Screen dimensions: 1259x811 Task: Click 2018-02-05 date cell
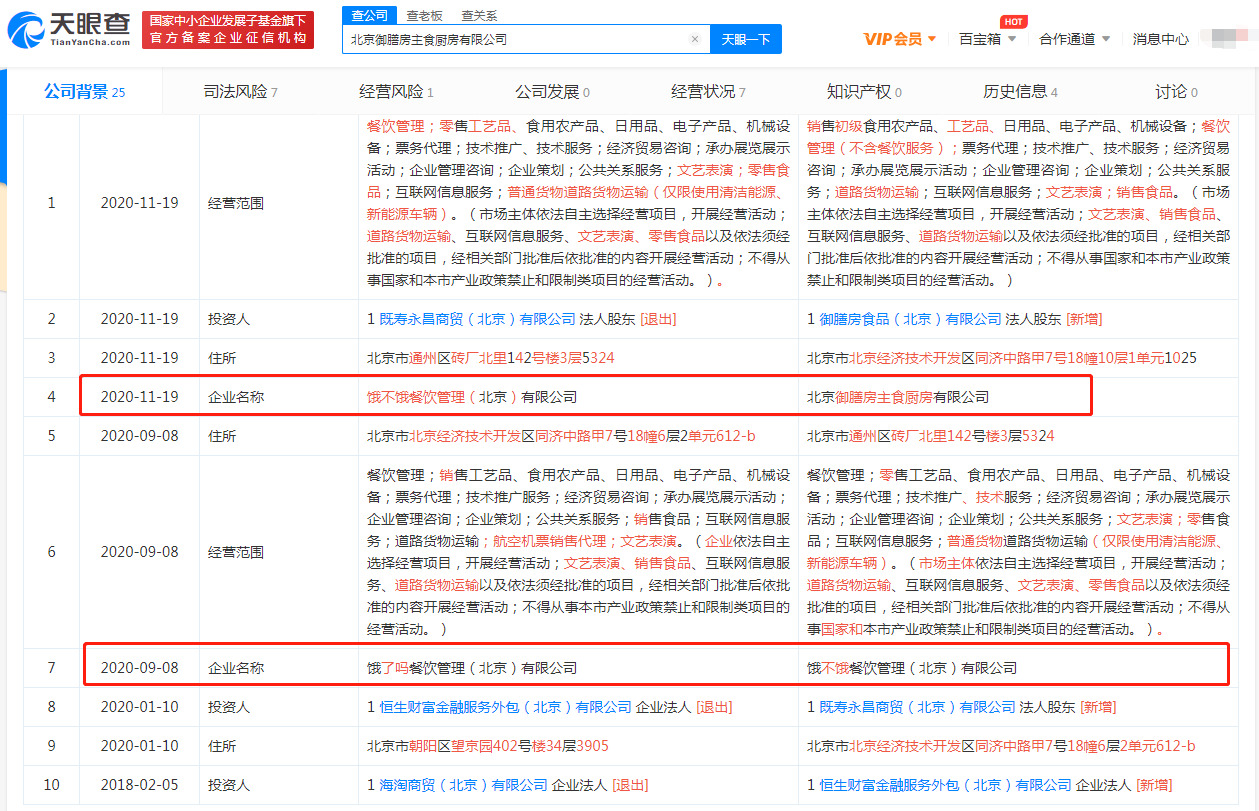coord(140,785)
